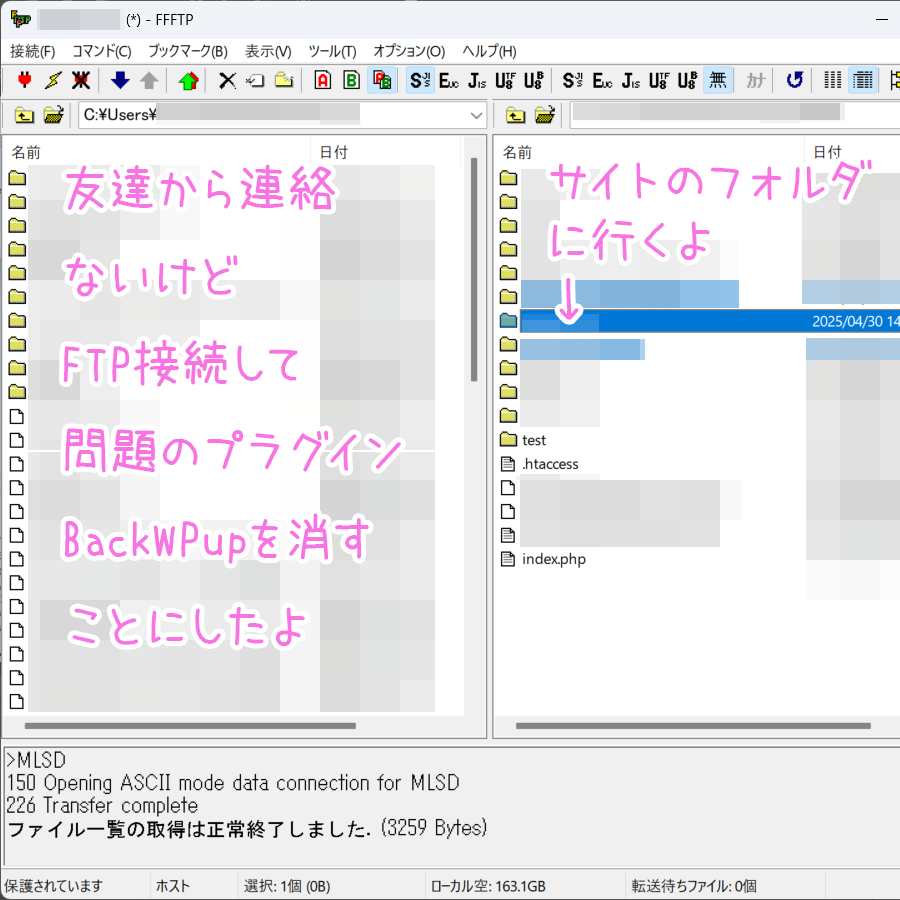Open the ブックマーク(B) menu
The image size is (900, 900).
(x=188, y=52)
